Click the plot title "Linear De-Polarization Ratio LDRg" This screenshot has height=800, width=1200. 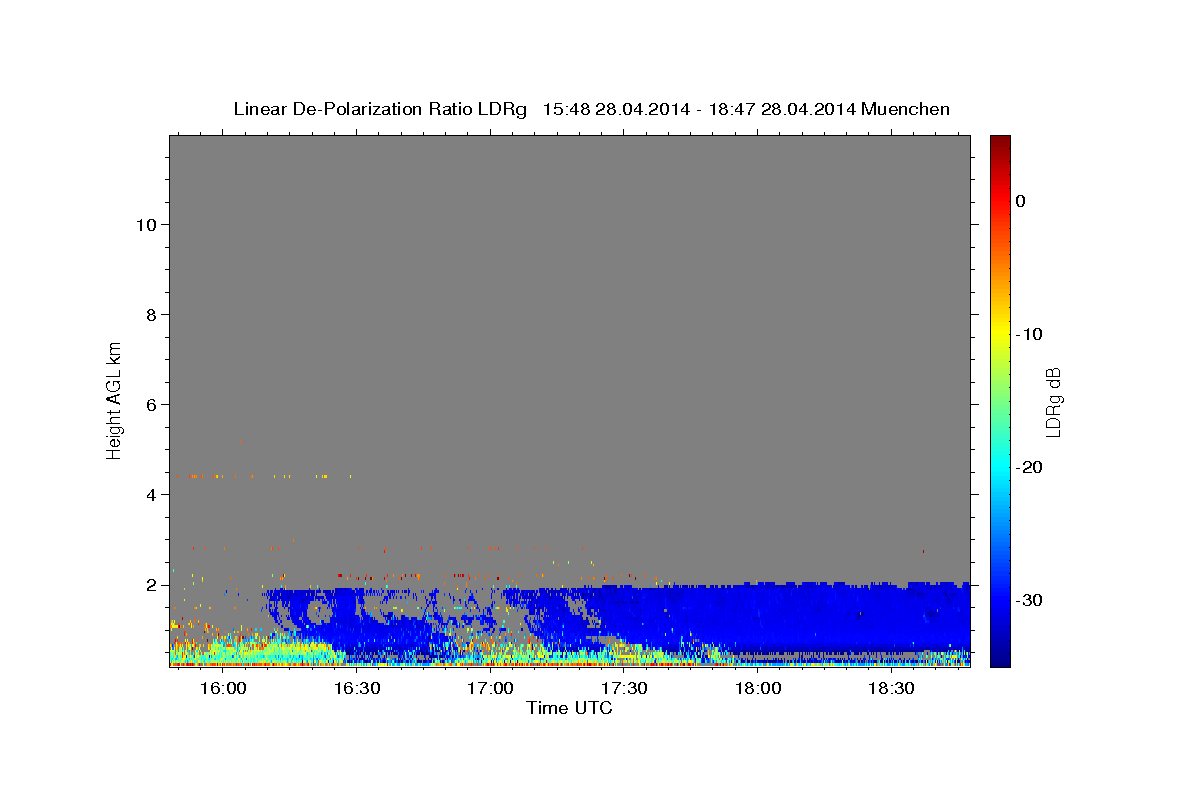pyautogui.click(x=379, y=109)
